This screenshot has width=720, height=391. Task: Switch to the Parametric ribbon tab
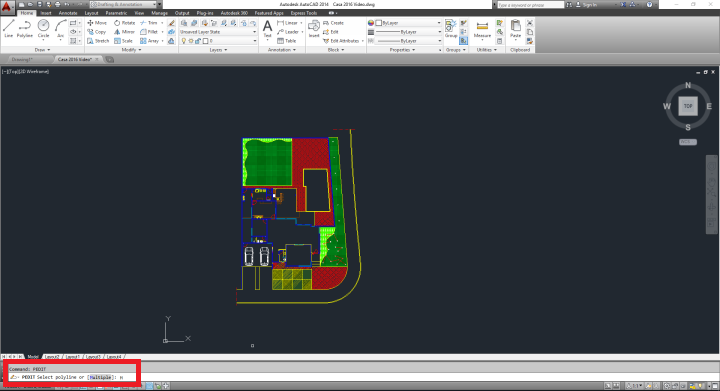point(116,13)
